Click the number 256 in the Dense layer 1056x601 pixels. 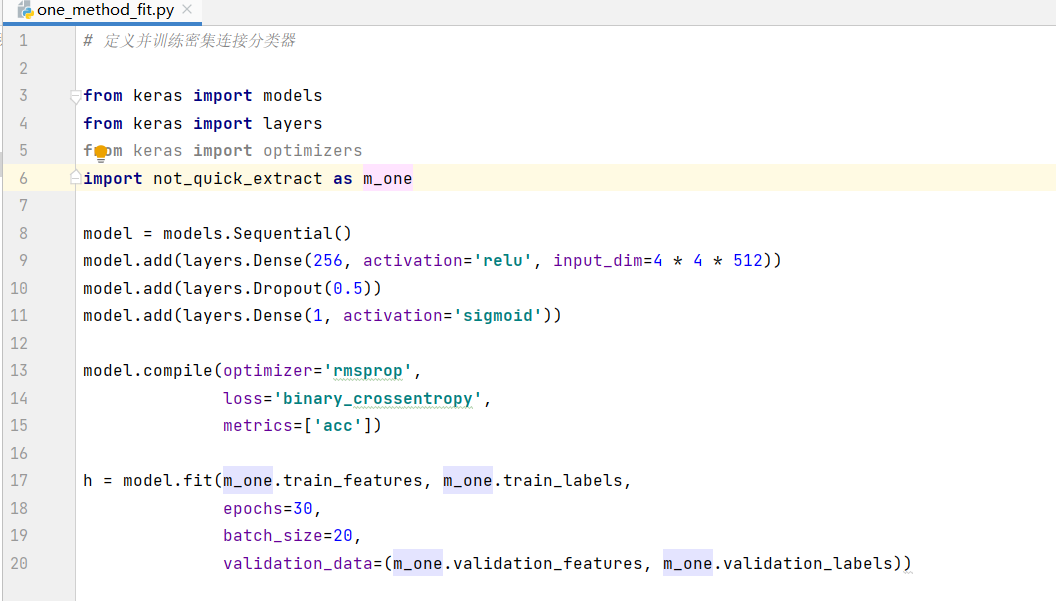click(328, 261)
